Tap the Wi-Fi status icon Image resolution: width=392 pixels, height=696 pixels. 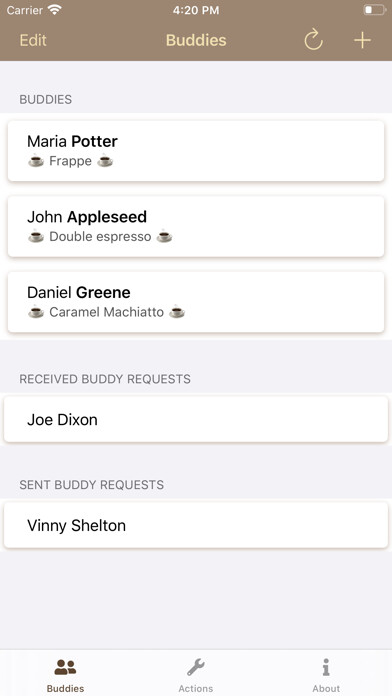pos(55,10)
